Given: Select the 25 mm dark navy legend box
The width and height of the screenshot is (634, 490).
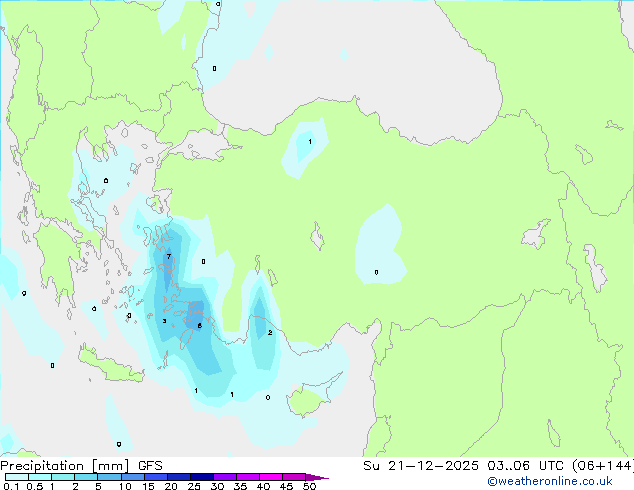Looking at the screenshot, I should (202, 477).
